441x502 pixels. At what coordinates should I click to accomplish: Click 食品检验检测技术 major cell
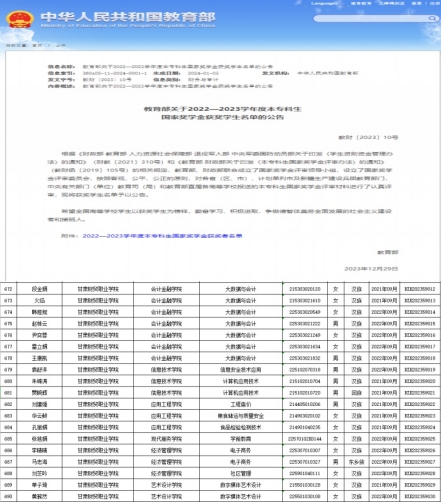(x=241, y=427)
